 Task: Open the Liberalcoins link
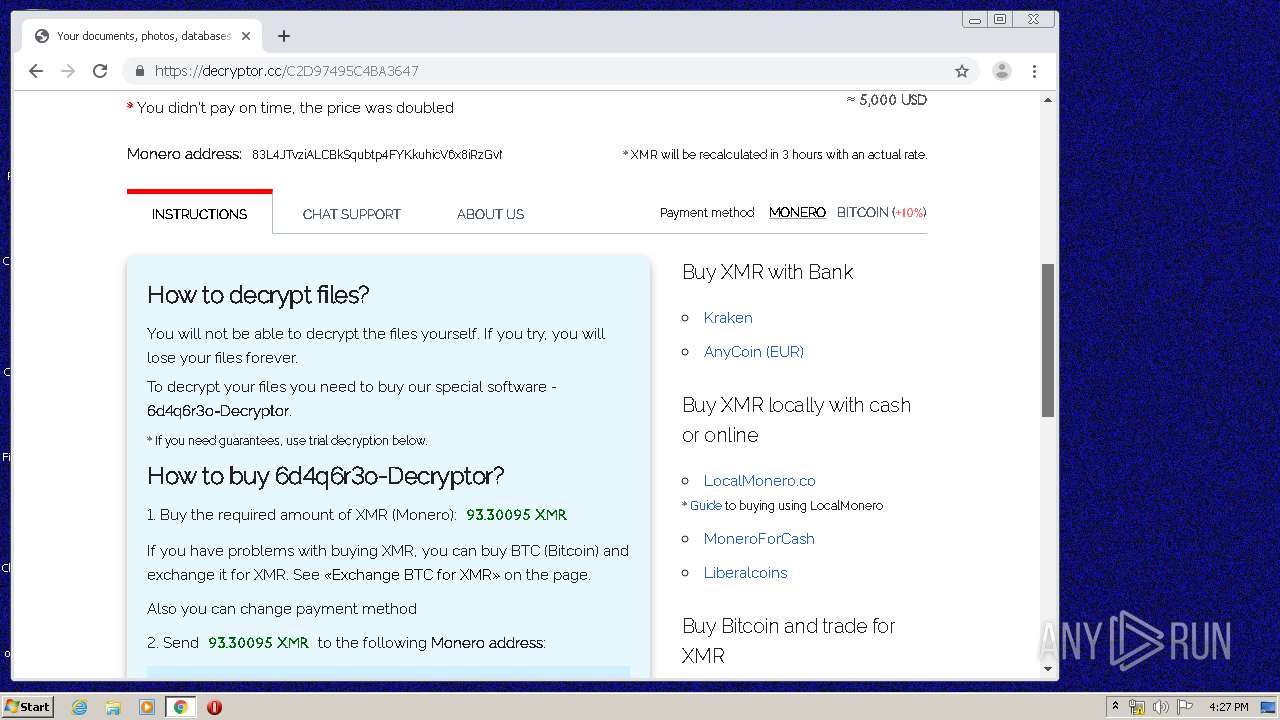[x=745, y=573]
